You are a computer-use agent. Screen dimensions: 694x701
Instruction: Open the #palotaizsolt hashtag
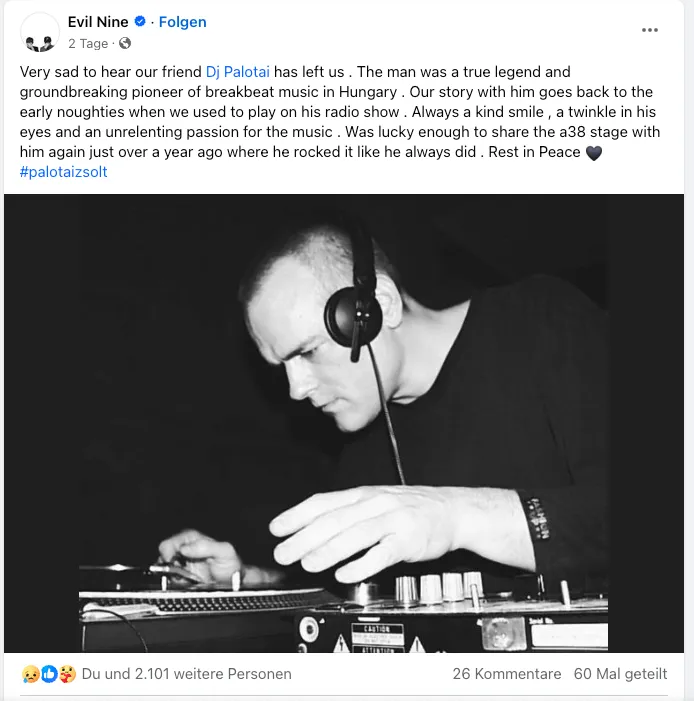click(x=63, y=172)
